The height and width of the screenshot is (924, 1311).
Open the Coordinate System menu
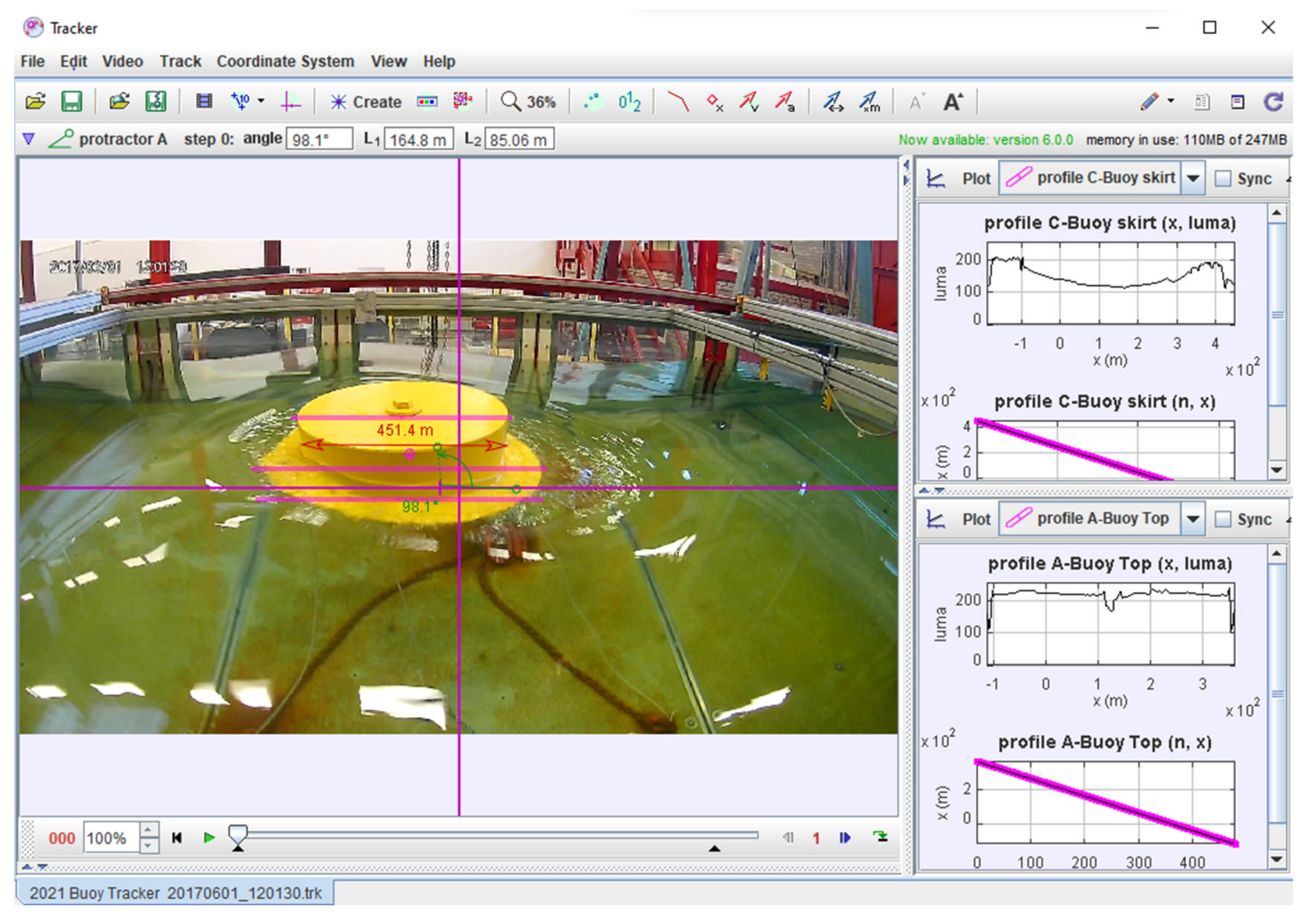[x=285, y=61]
